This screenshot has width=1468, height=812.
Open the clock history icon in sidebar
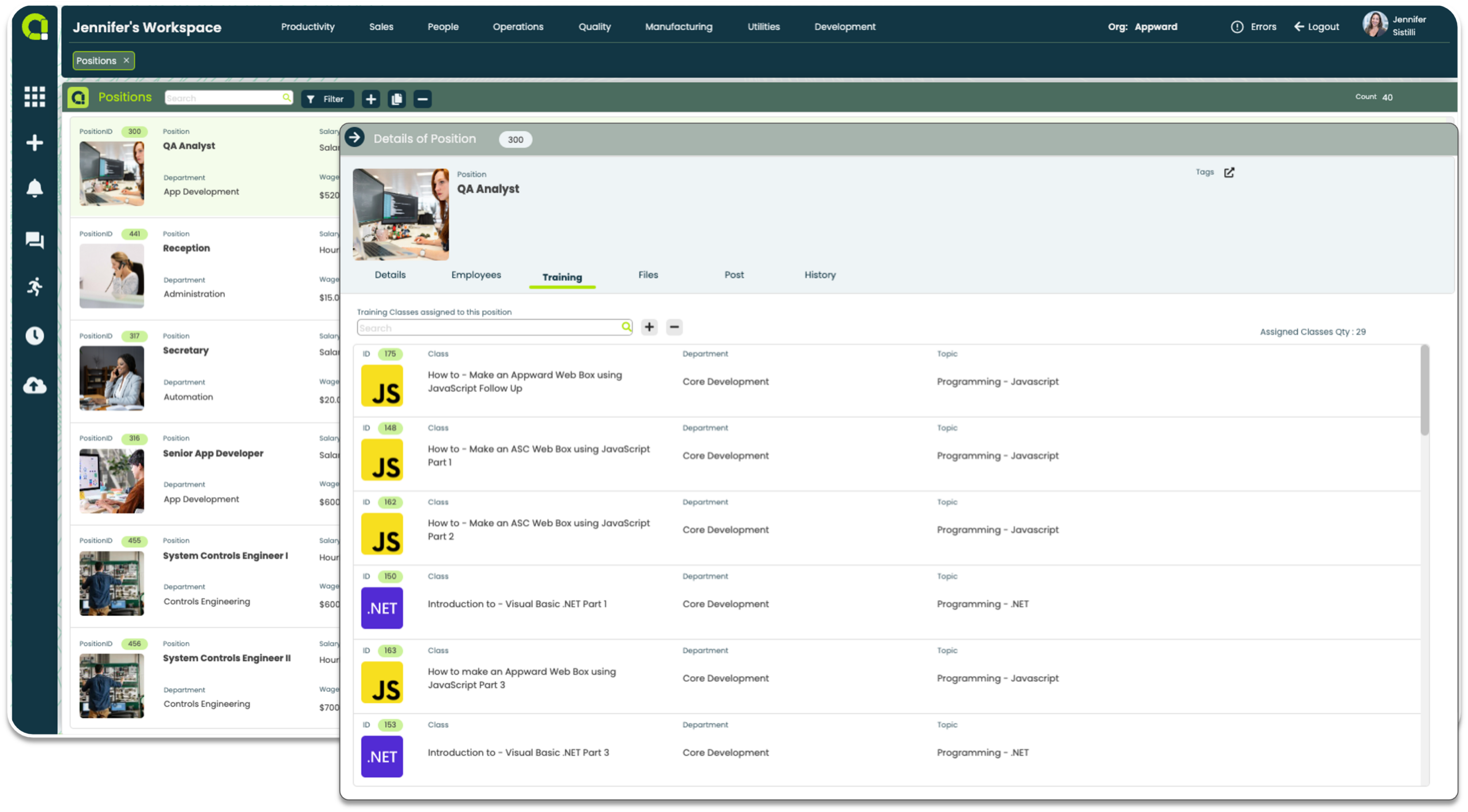click(x=35, y=335)
